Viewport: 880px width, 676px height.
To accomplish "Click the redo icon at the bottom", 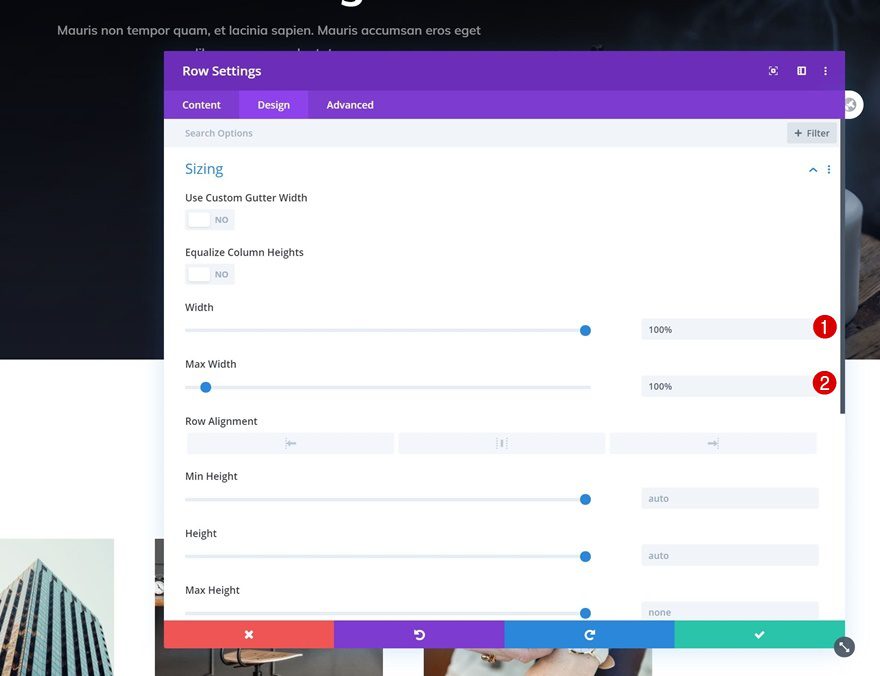I will coord(589,634).
